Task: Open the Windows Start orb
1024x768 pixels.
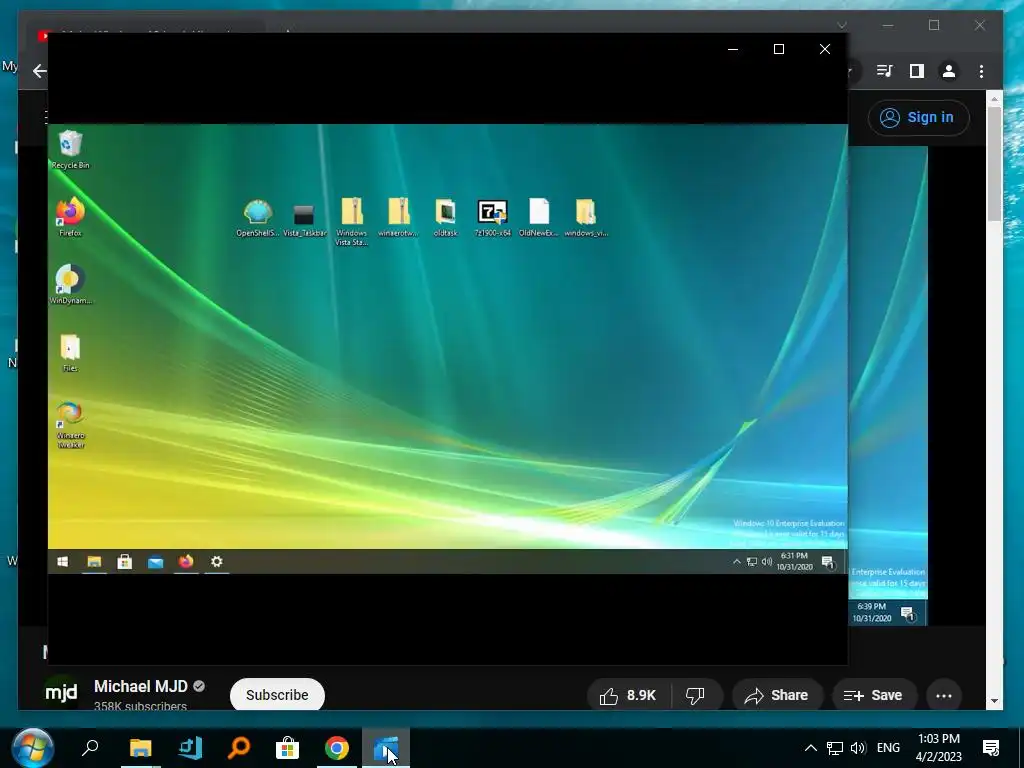Action: point(32,747)
